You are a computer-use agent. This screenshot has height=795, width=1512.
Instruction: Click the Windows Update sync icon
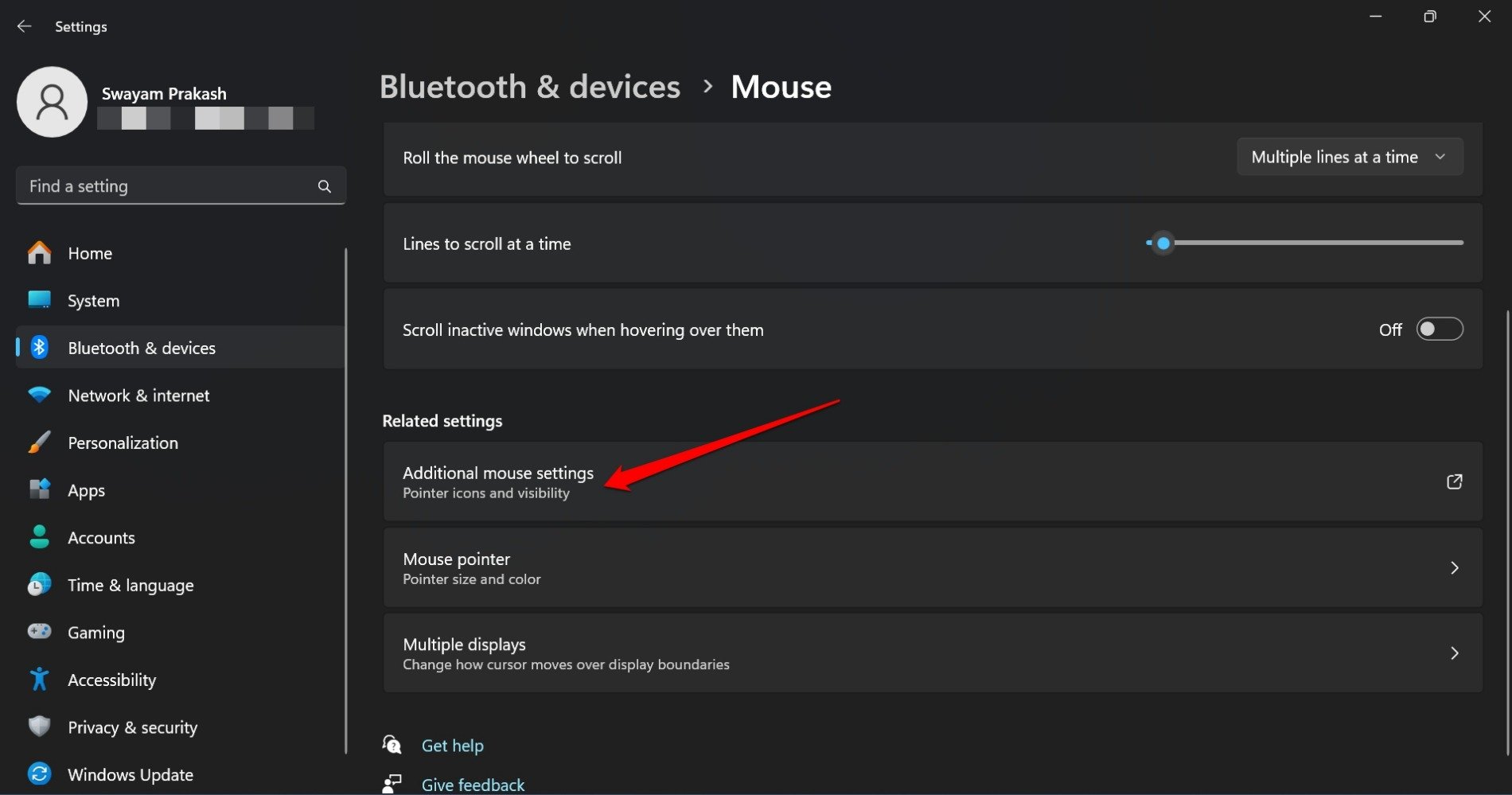pyautogui.click(x=39, y=774)
